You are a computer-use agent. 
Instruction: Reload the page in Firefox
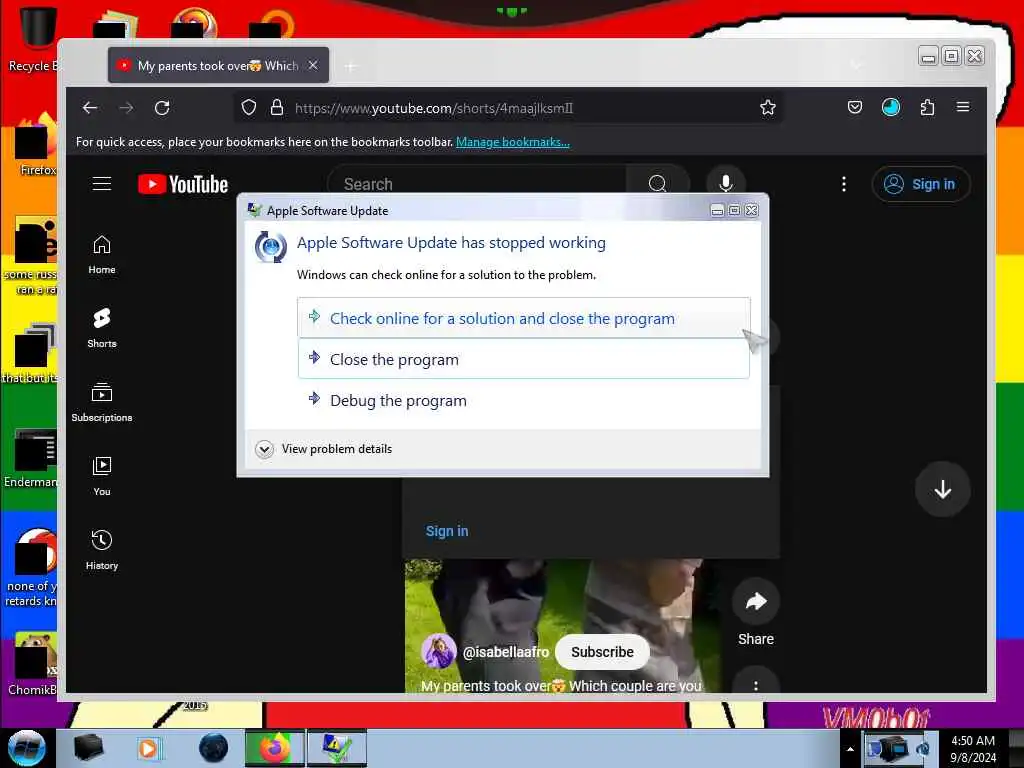(162, 108)
